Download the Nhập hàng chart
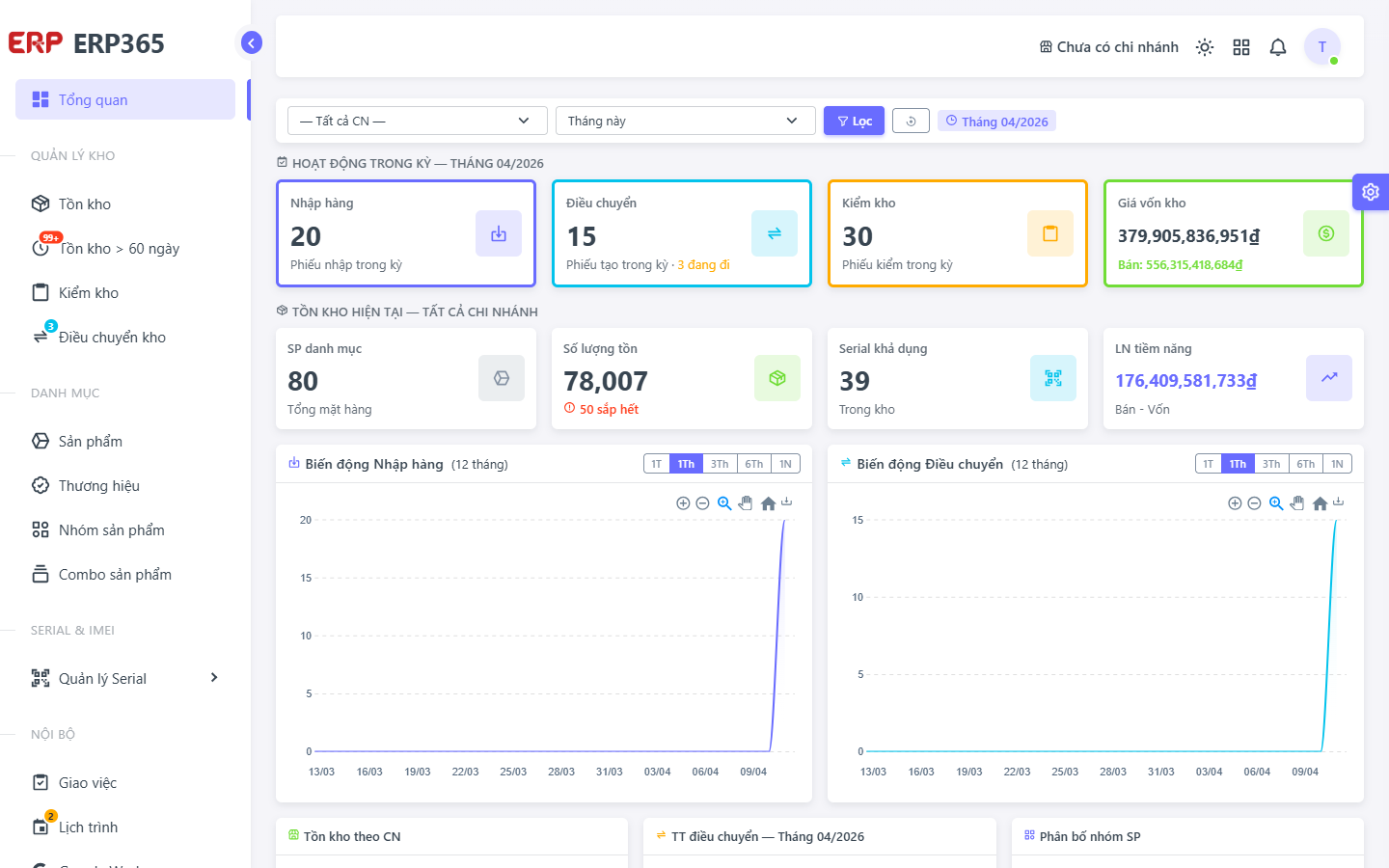This screenshot has height=868, width=1389. [787, 502]
